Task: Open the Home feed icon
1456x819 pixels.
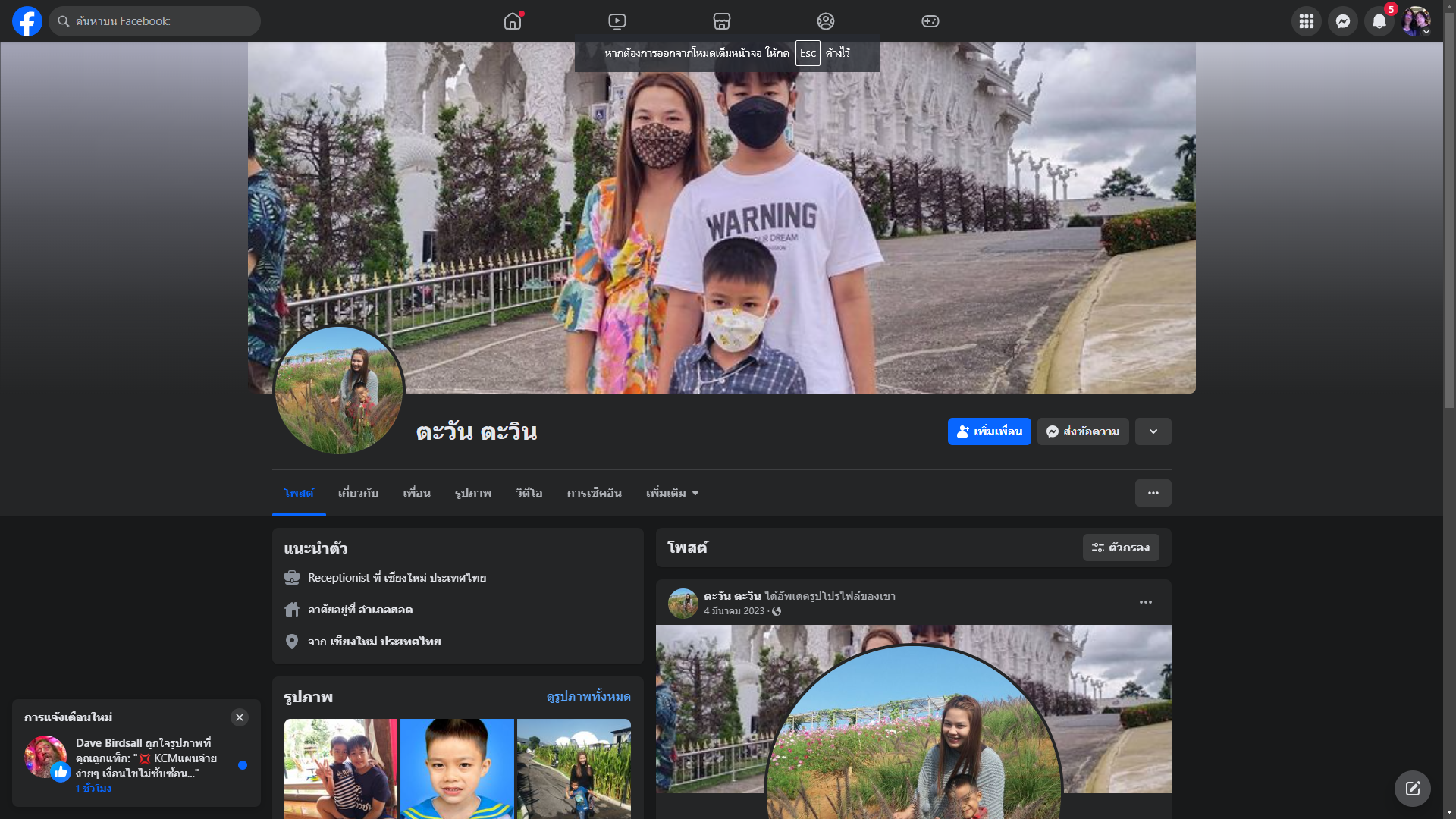Action: click(x=513, y=21)
